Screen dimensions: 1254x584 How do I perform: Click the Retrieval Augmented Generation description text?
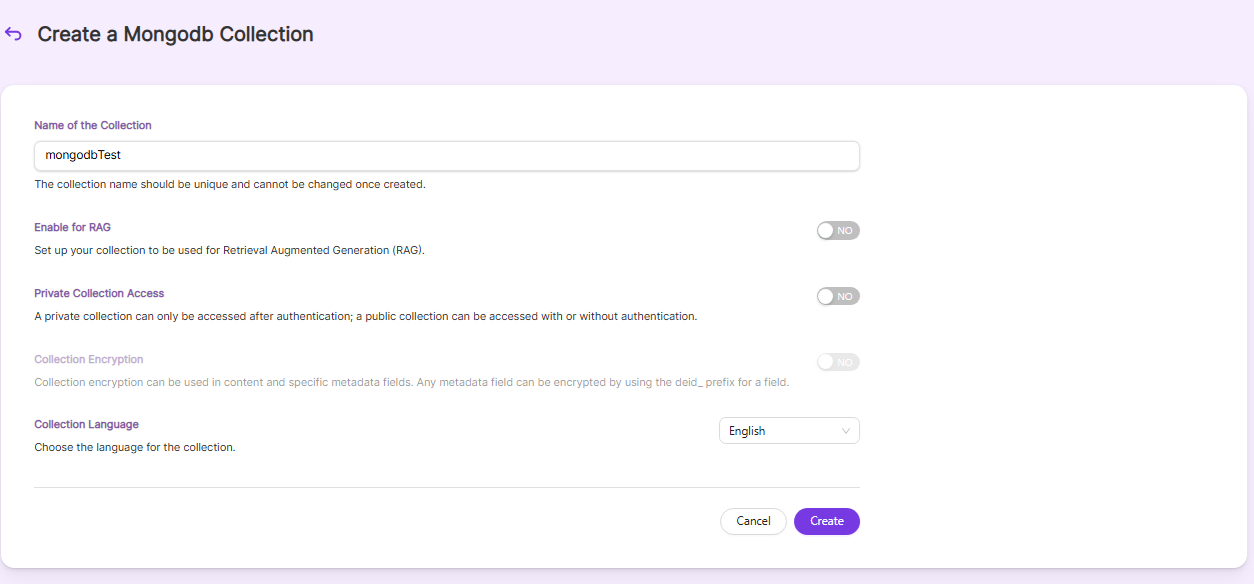[229, 250]
